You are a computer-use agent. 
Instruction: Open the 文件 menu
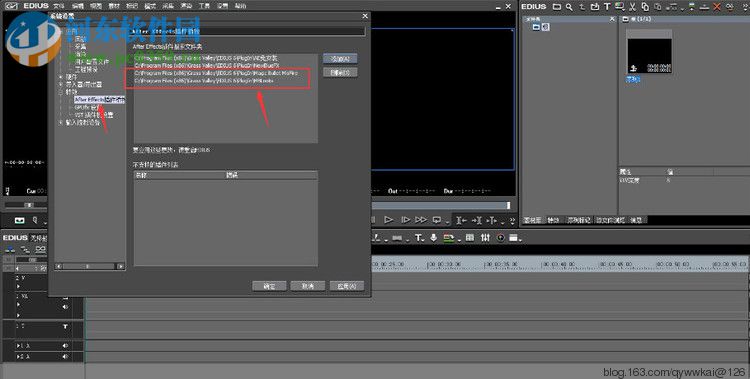click(58, 6)
